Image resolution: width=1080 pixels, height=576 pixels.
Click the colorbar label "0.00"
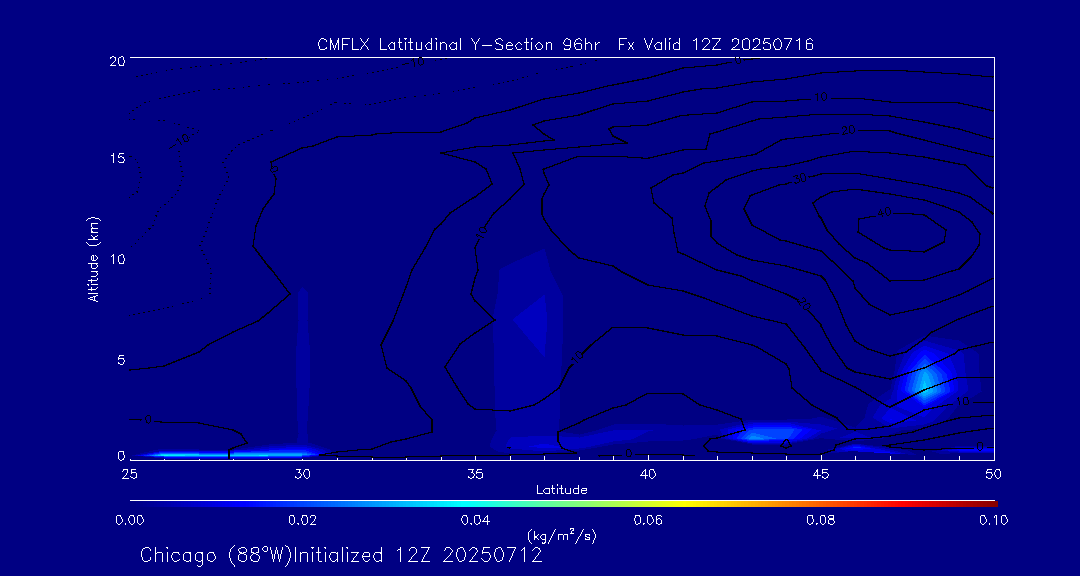click(130, 520)
